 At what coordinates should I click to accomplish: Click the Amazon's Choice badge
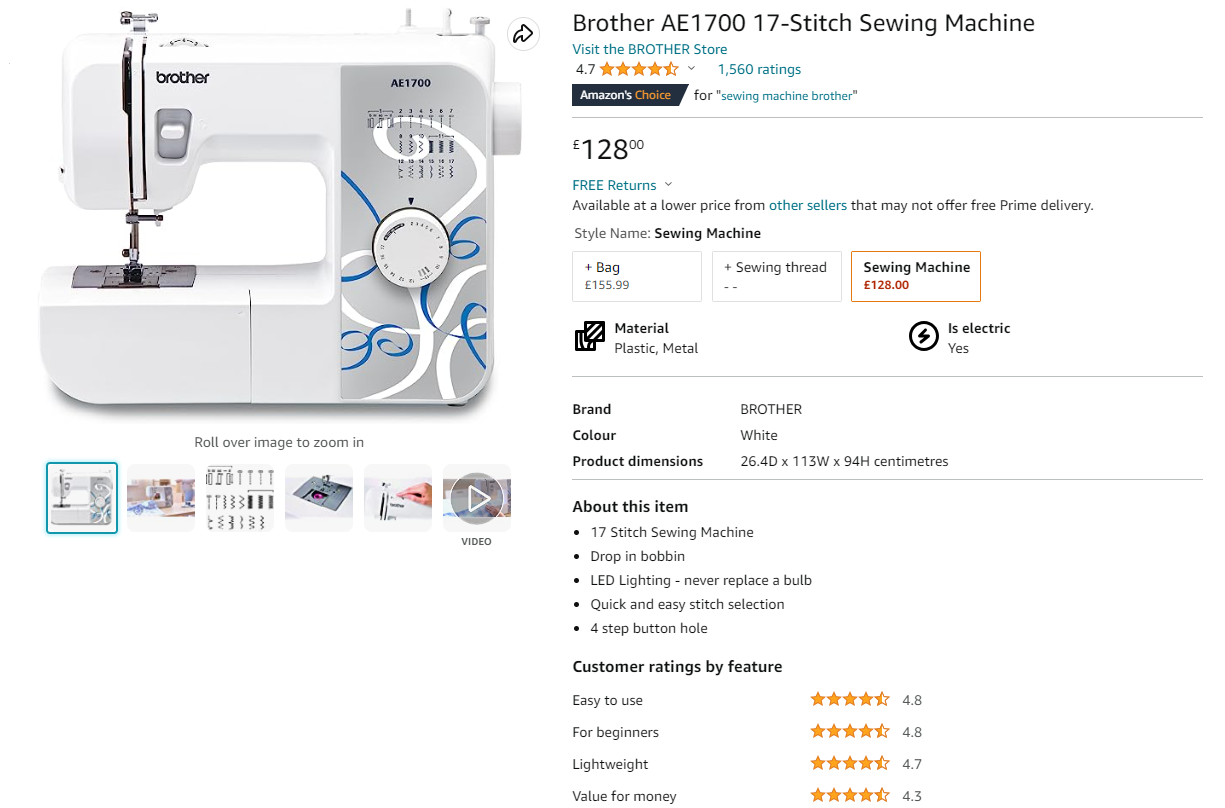630,95
